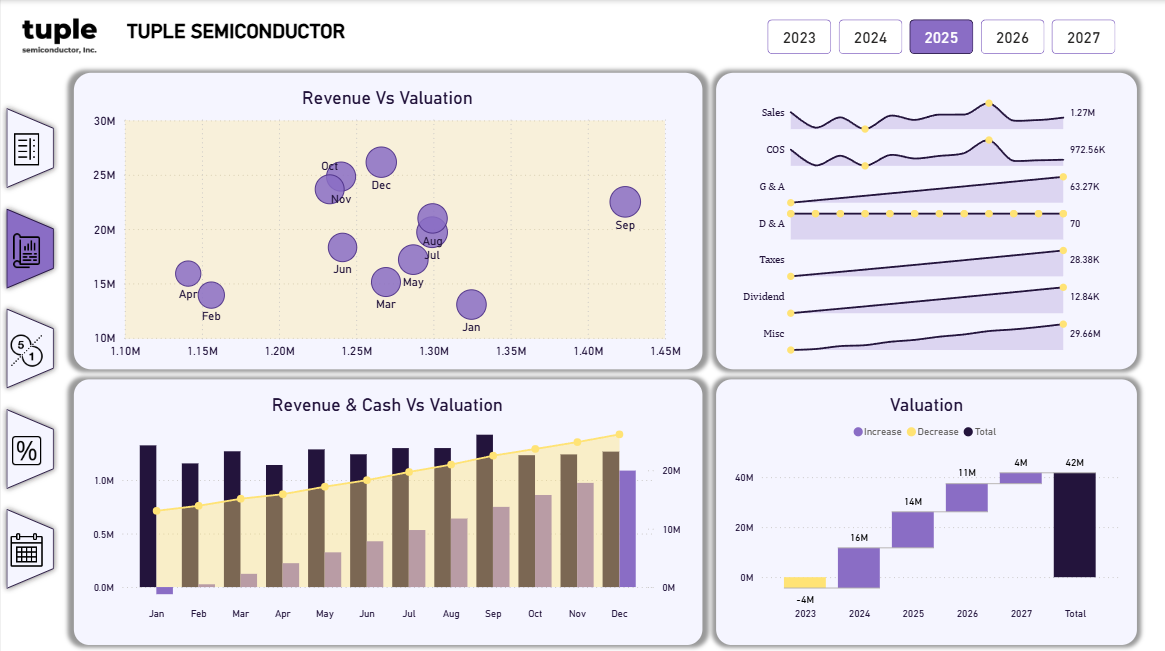Click the Valuation chart title
Screen dimensions: 1165x651
click(x=927, y=405)
